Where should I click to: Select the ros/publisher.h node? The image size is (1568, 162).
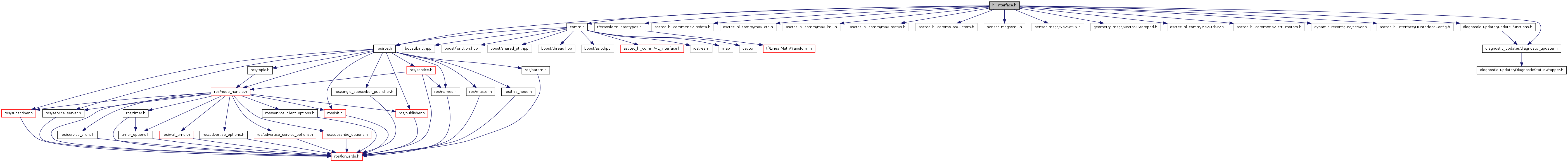tap(411, 113)
